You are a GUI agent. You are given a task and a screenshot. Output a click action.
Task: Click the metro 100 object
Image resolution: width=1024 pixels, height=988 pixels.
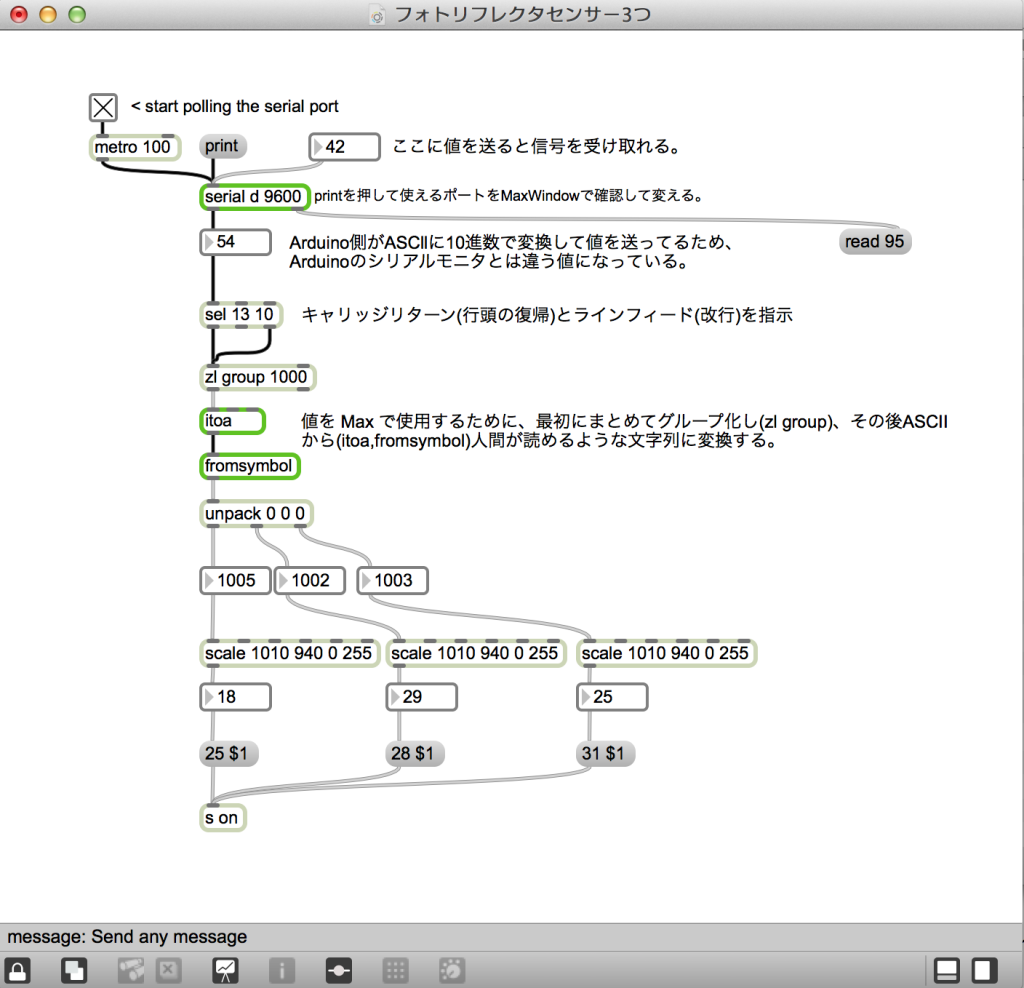click(x=134, y=147)
